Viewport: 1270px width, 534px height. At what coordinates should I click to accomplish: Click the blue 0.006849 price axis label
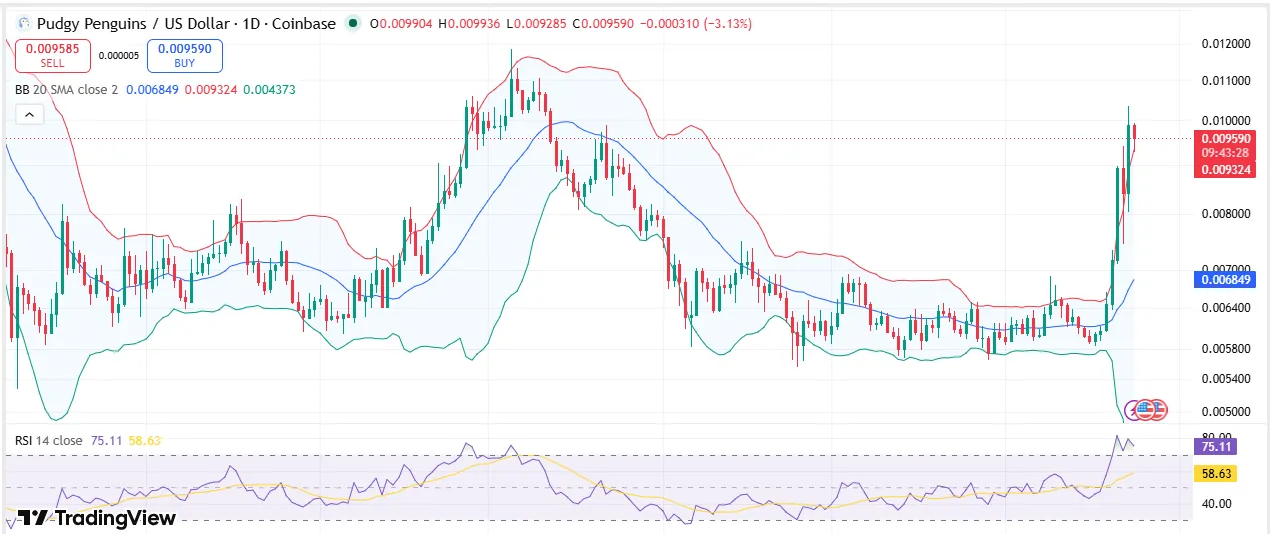pos(1225,279)
